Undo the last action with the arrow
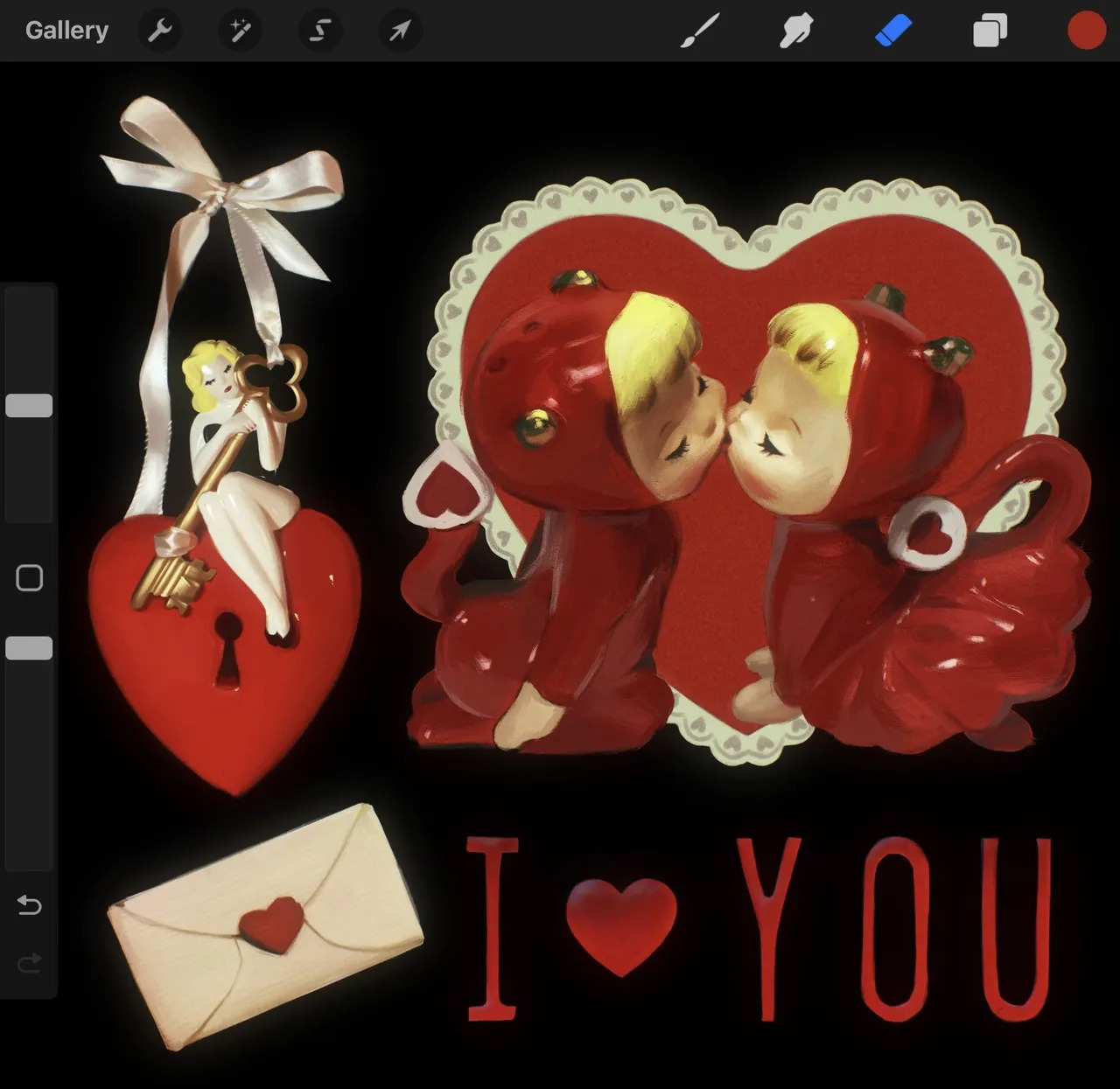The image size is (1120, 1089). click(x=29, y=904)
